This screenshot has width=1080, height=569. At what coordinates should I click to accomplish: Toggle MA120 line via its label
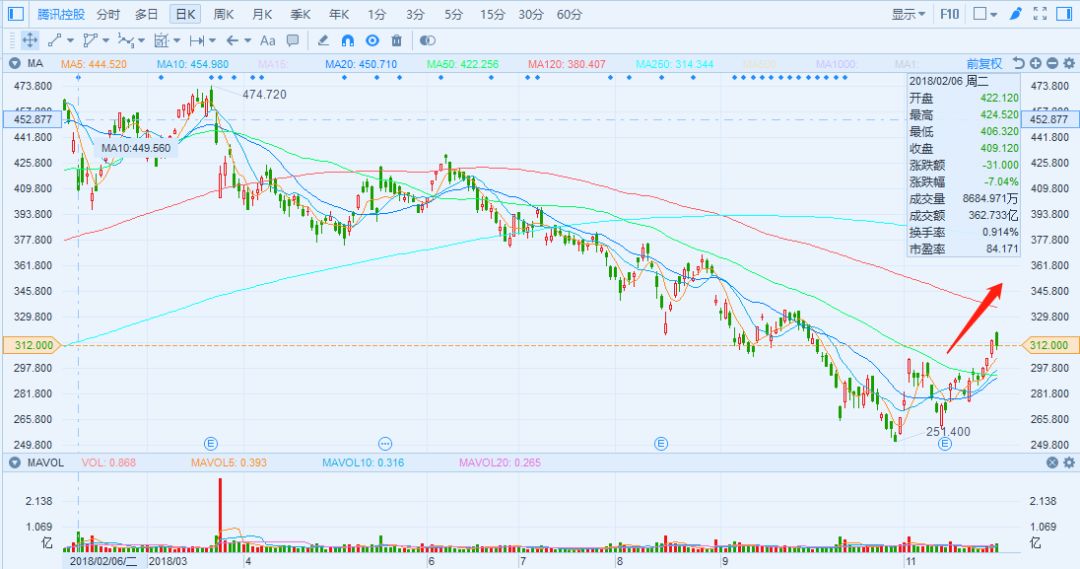coord(567,64)
